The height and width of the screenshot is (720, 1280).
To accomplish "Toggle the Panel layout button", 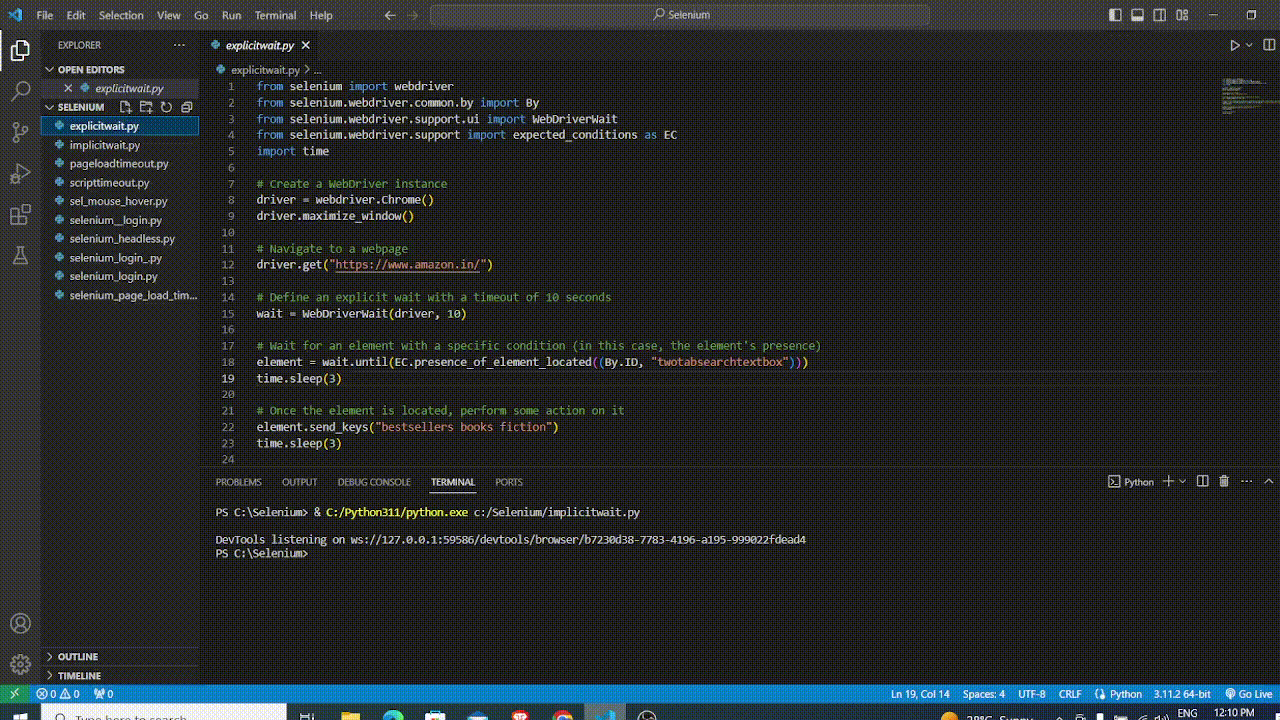I will click(x=1138, y=15).
